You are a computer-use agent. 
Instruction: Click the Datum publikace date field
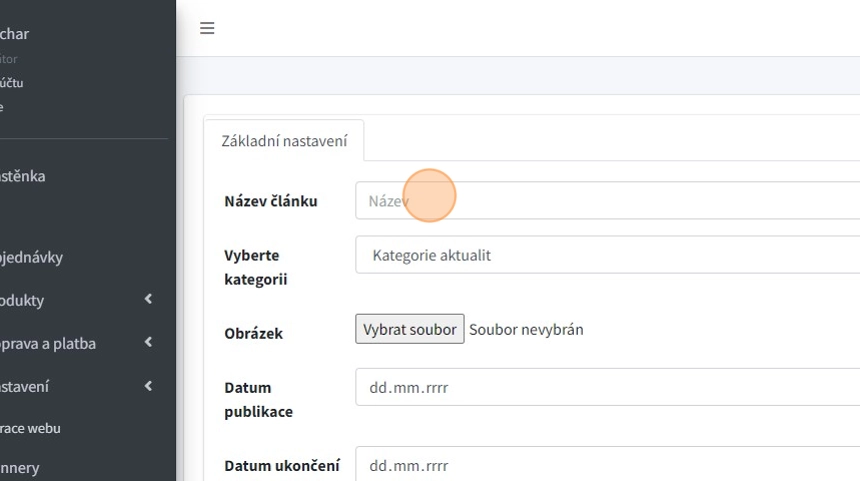point(607,387)
